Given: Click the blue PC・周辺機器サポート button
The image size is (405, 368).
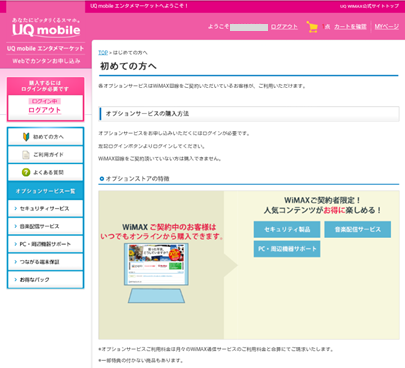Looking at the screenshot, I should 287,249.
